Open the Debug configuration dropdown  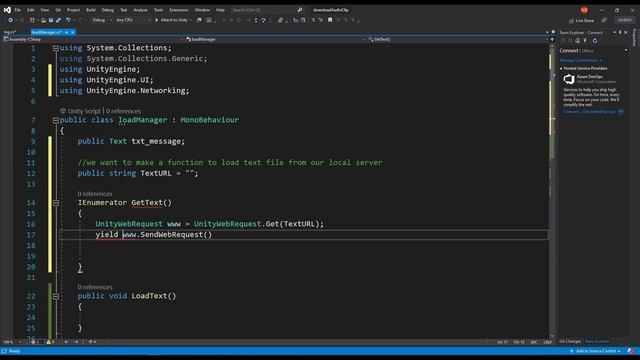(x=101, y=20)
